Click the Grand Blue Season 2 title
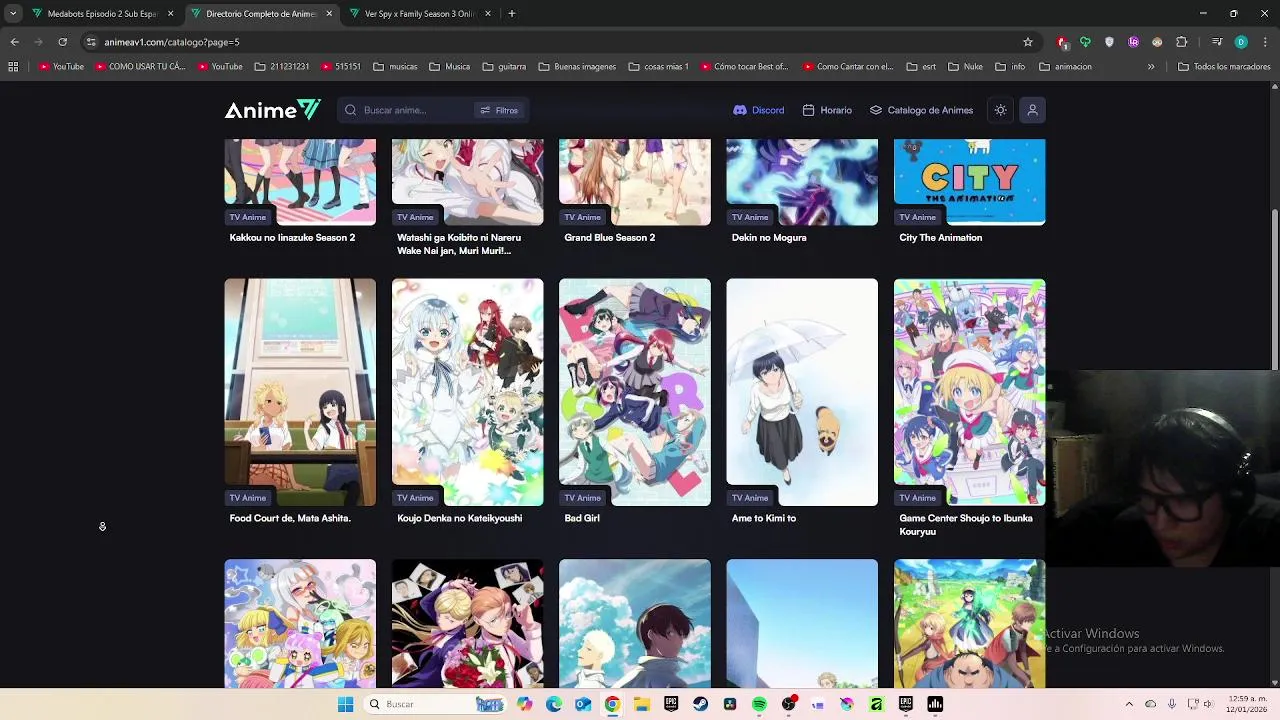 (x=609, y=238)
